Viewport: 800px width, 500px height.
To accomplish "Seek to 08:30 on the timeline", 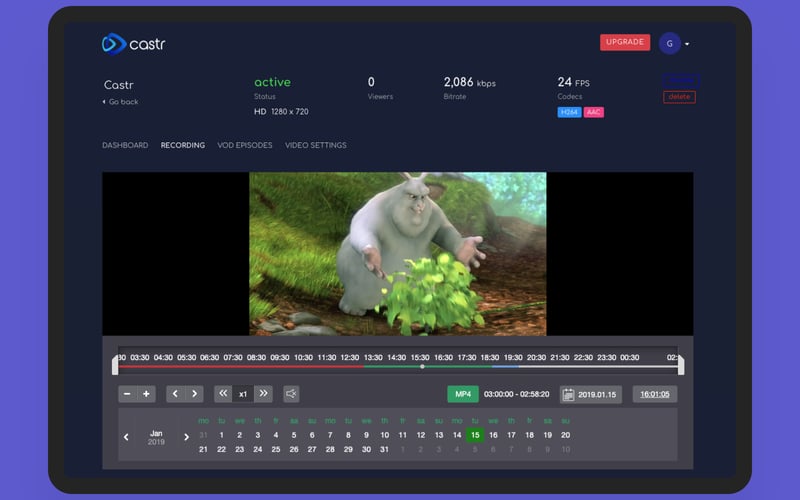I will point(257,358).
